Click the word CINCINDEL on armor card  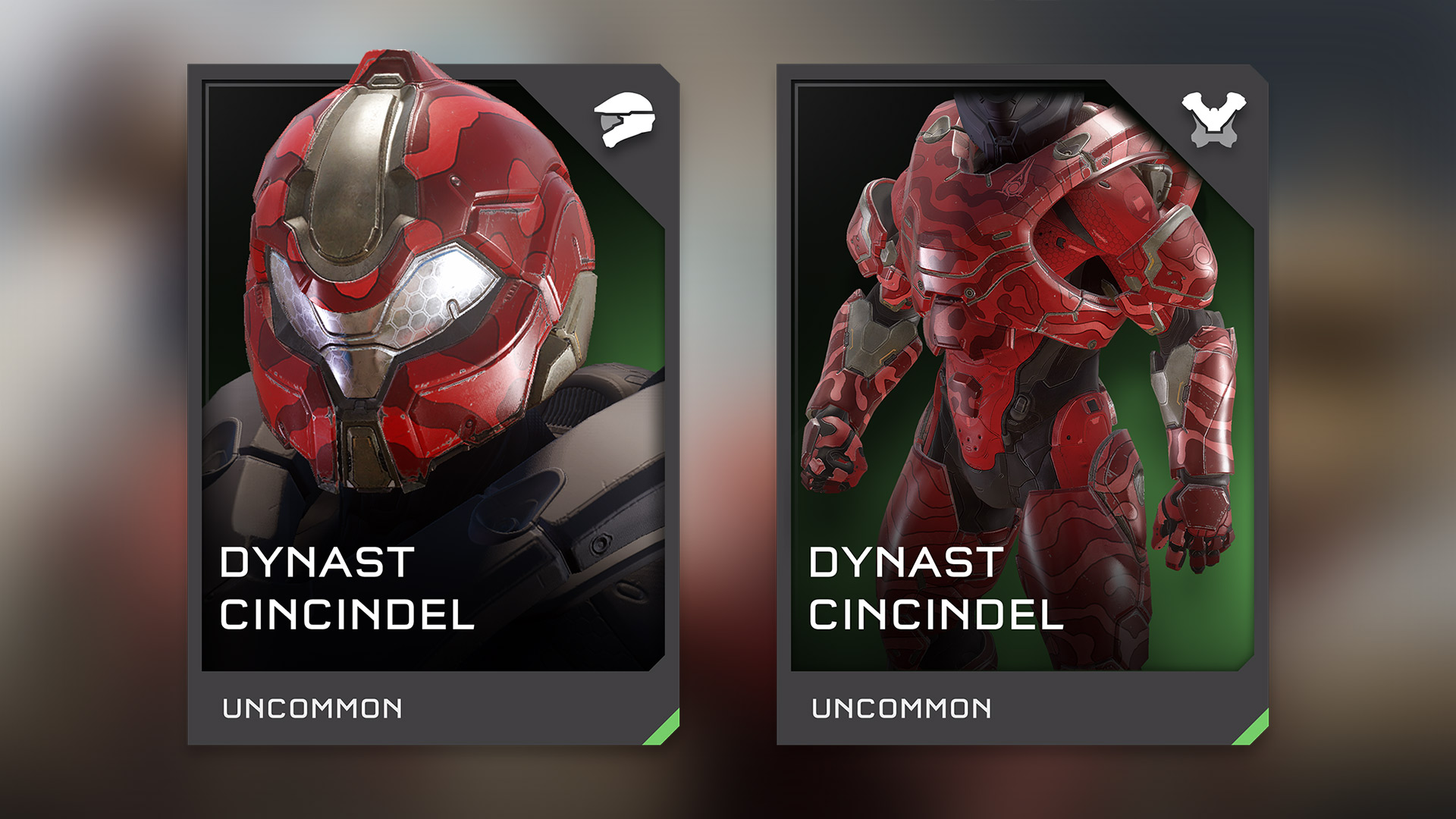pos(936,614)
